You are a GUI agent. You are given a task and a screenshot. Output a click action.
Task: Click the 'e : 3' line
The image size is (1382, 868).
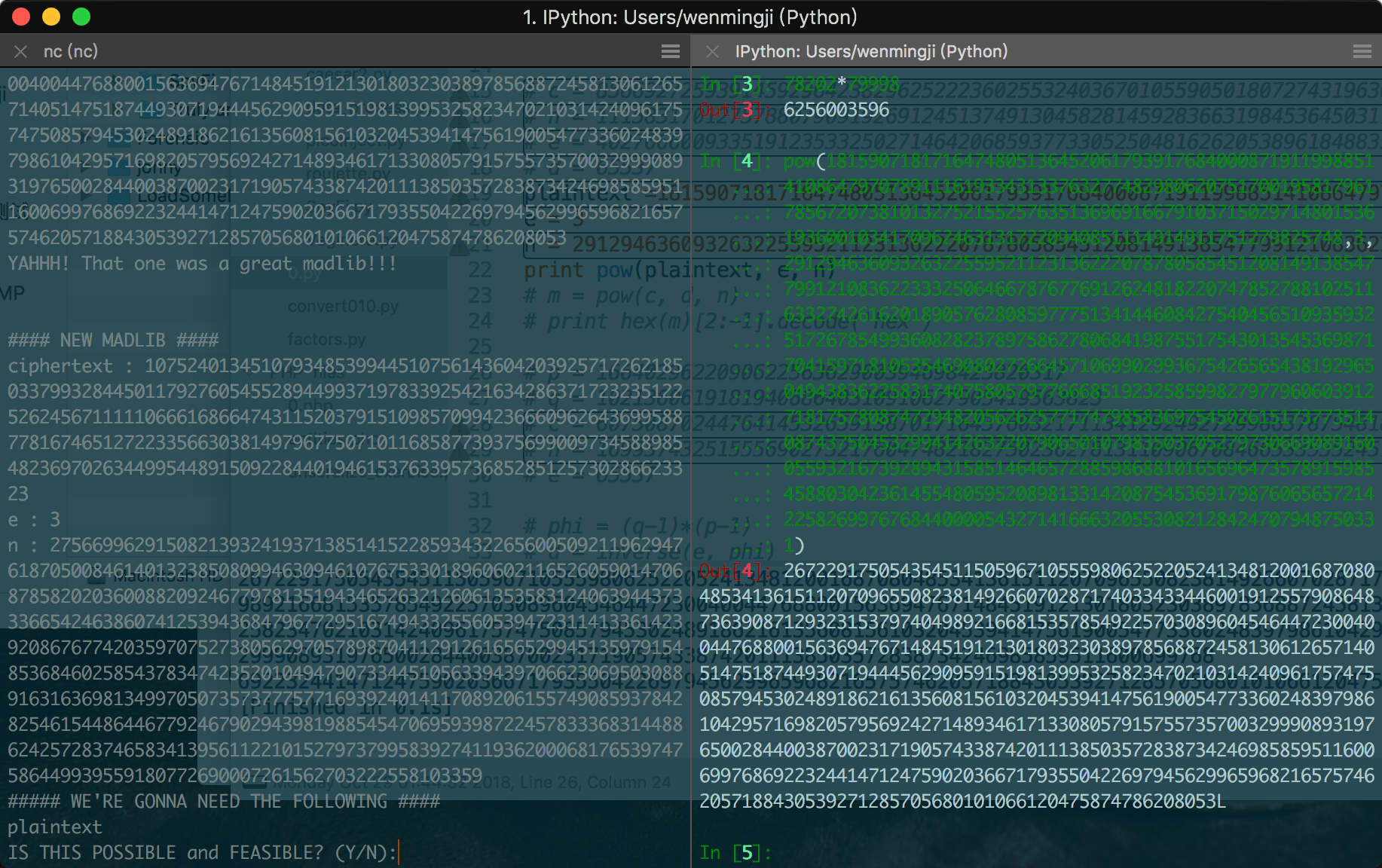coord(34,520)
